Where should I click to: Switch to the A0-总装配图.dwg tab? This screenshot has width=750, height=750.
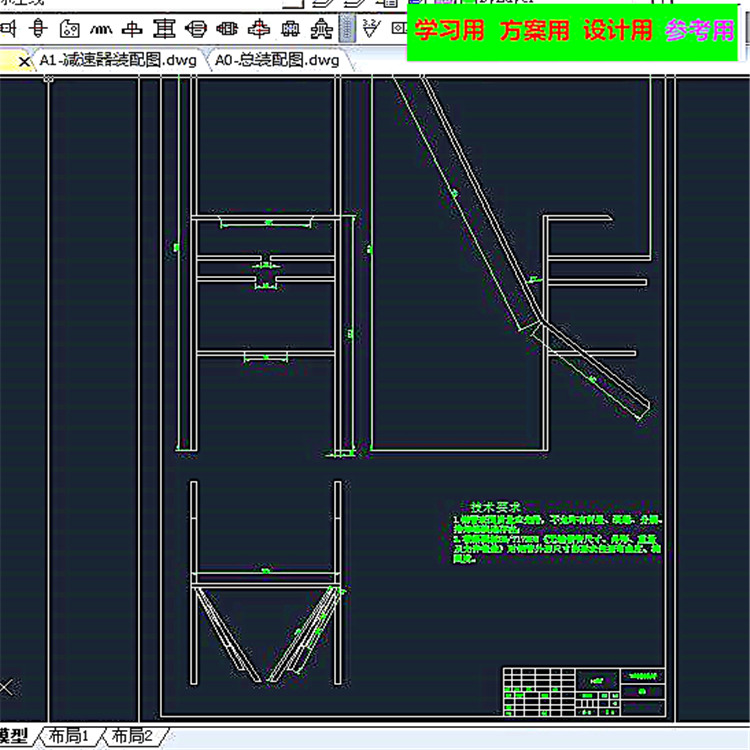pos(277,60)
